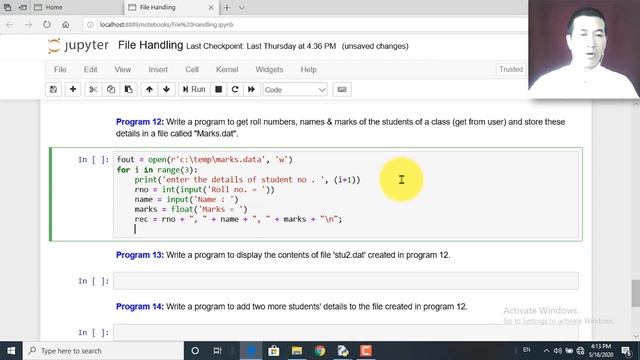The height and width of the screenshot is (360, 640).
Task: Open Task View on the taskbar
Action: click(218, 351)
